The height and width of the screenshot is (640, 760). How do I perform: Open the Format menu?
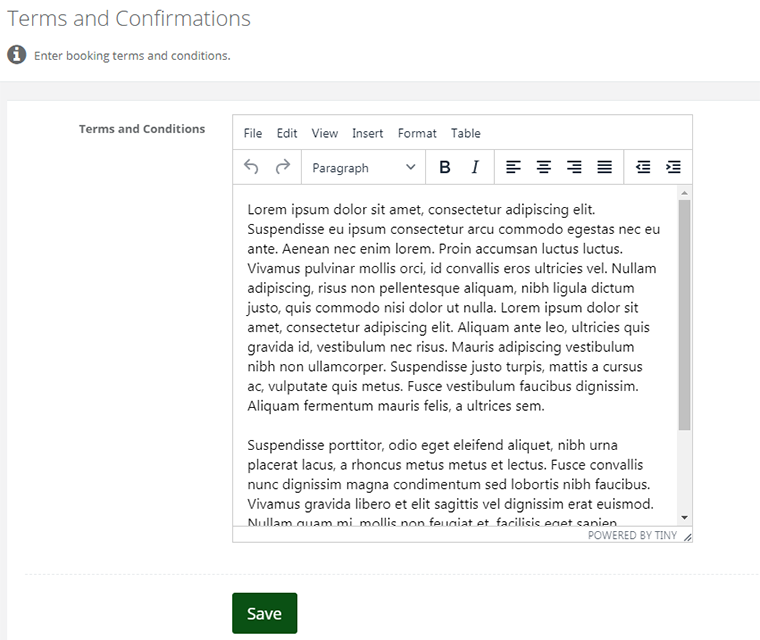coord(417,133)
